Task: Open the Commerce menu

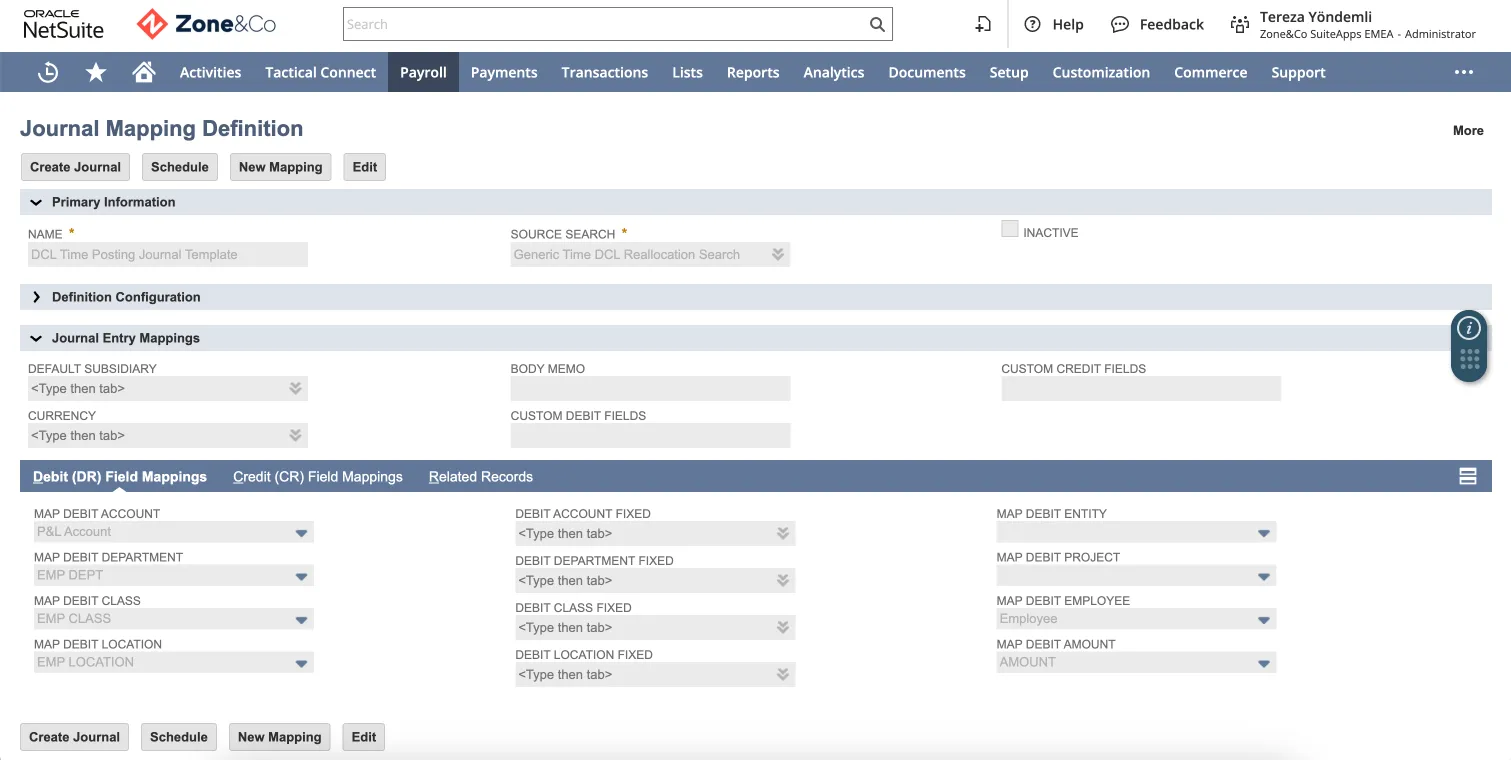Action: coord(1211,72)
